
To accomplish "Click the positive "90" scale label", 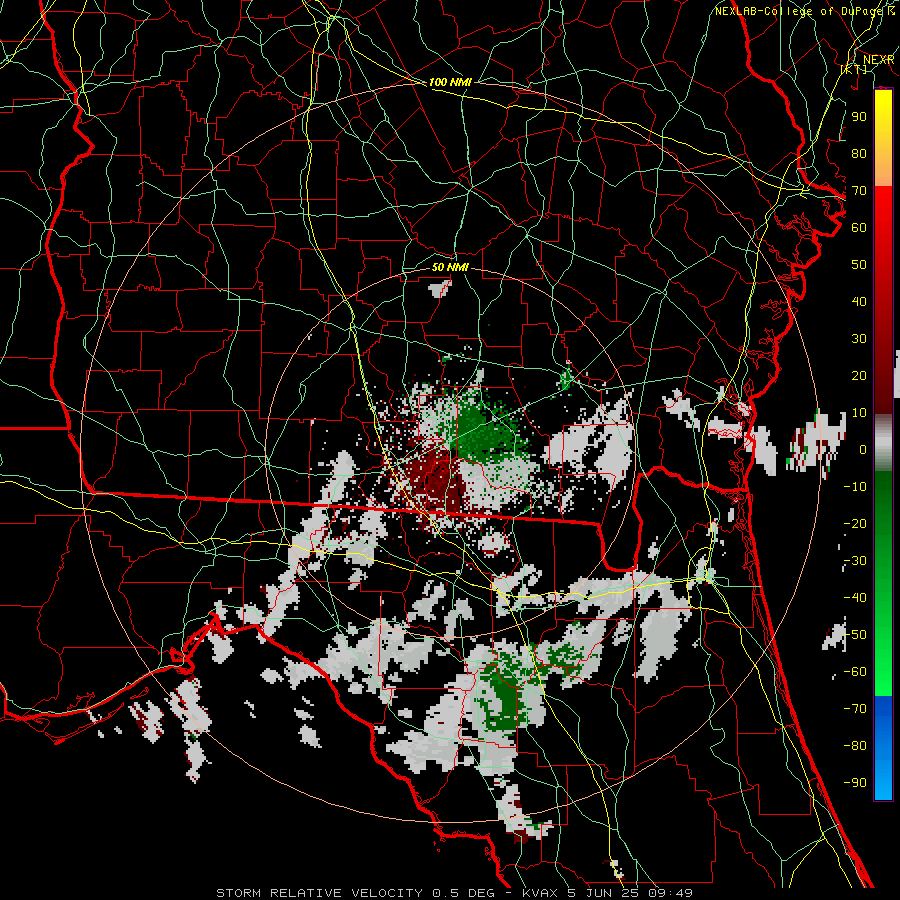I will coord(859,117).
